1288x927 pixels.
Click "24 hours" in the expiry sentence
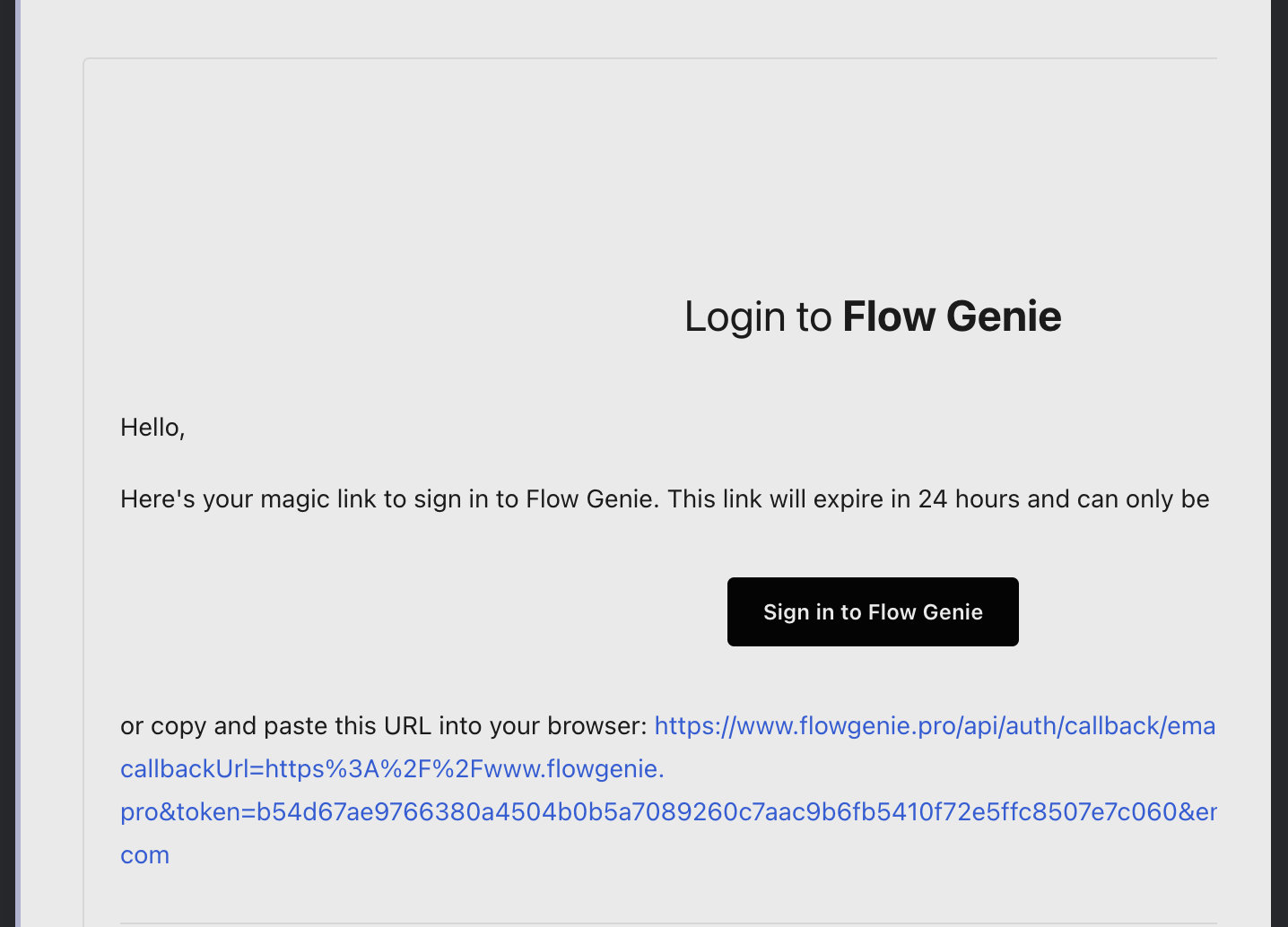click(969, 498)
